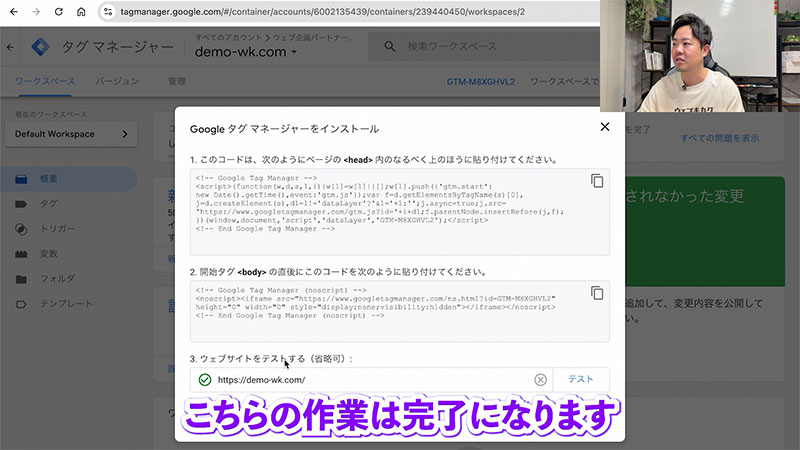The image size is (800, 450).
Task: Expand the Default Workspace selector
Action: 71,134
